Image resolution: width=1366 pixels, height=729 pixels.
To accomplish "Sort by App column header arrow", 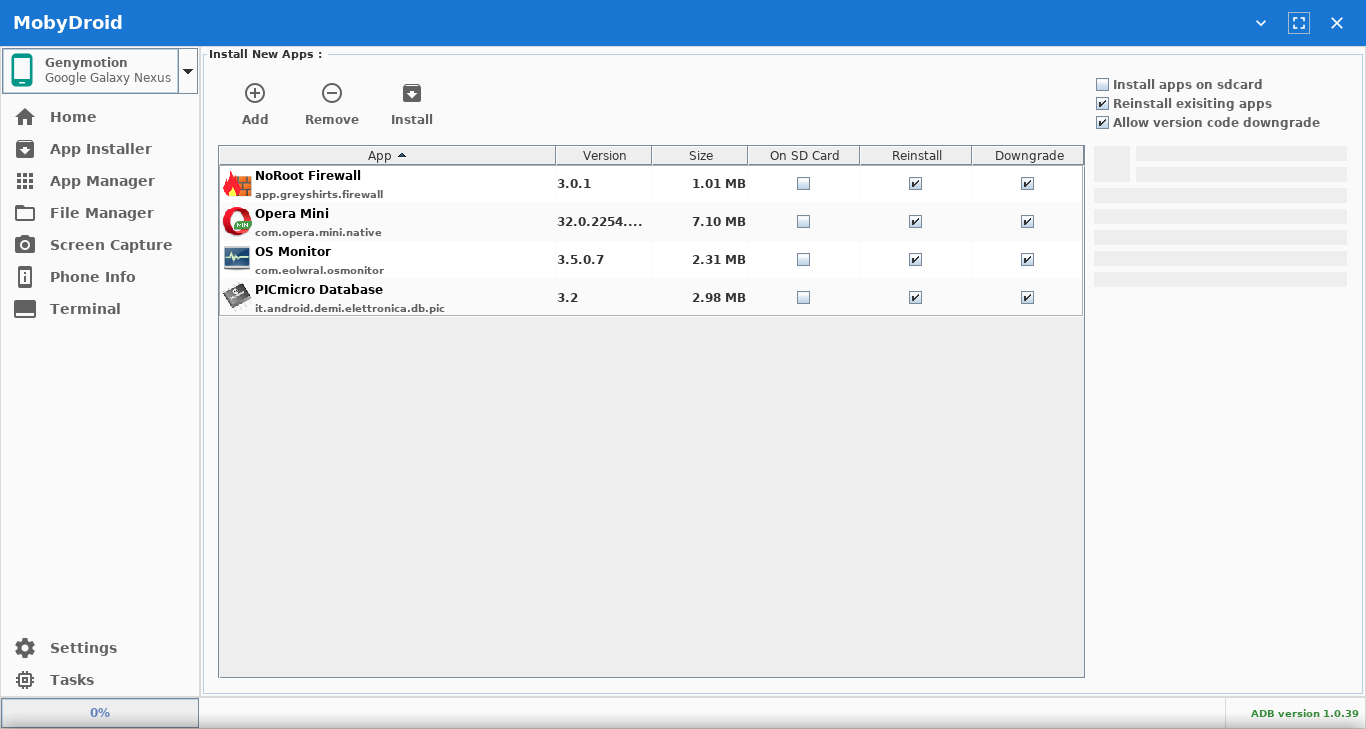I will pos(402,156).
